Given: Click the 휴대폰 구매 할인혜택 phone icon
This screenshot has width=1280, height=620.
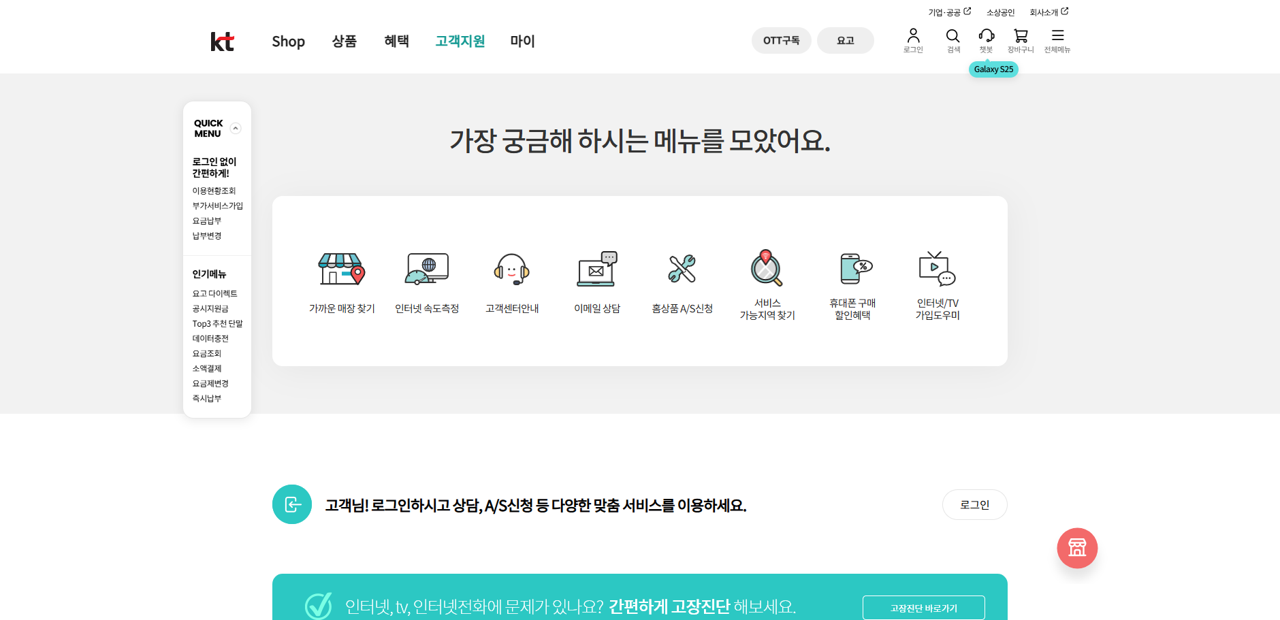Looking at the screenshot, I should click(x=851, y=268).
